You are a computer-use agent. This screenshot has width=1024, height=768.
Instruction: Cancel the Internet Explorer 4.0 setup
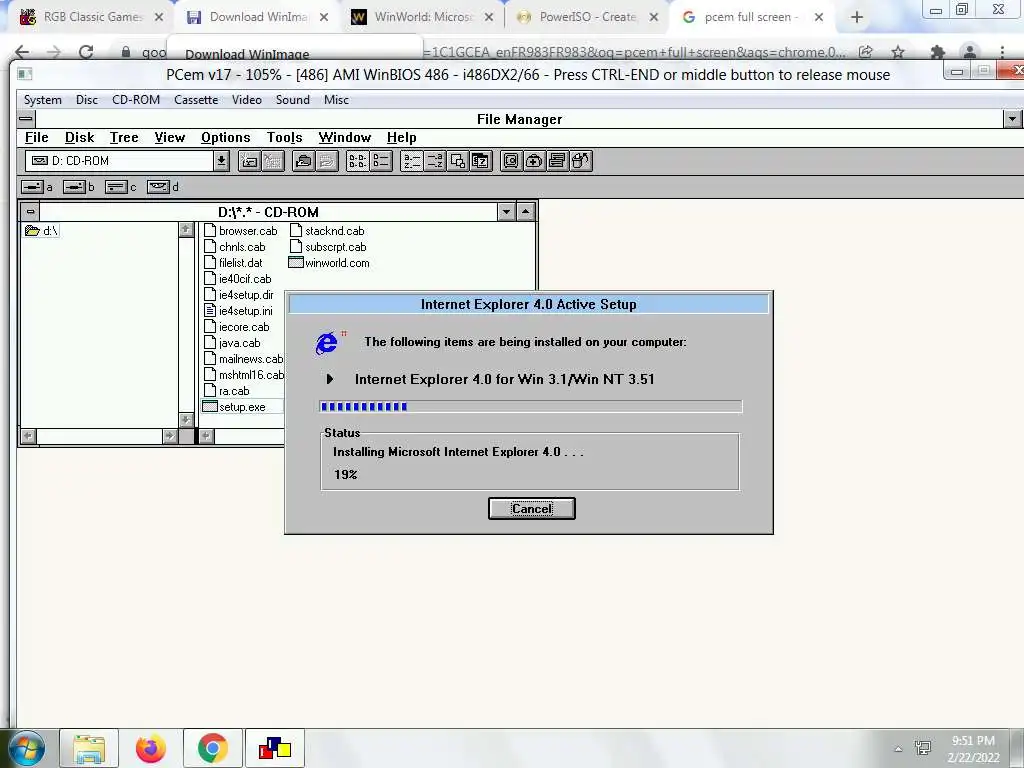pos(532,509)
